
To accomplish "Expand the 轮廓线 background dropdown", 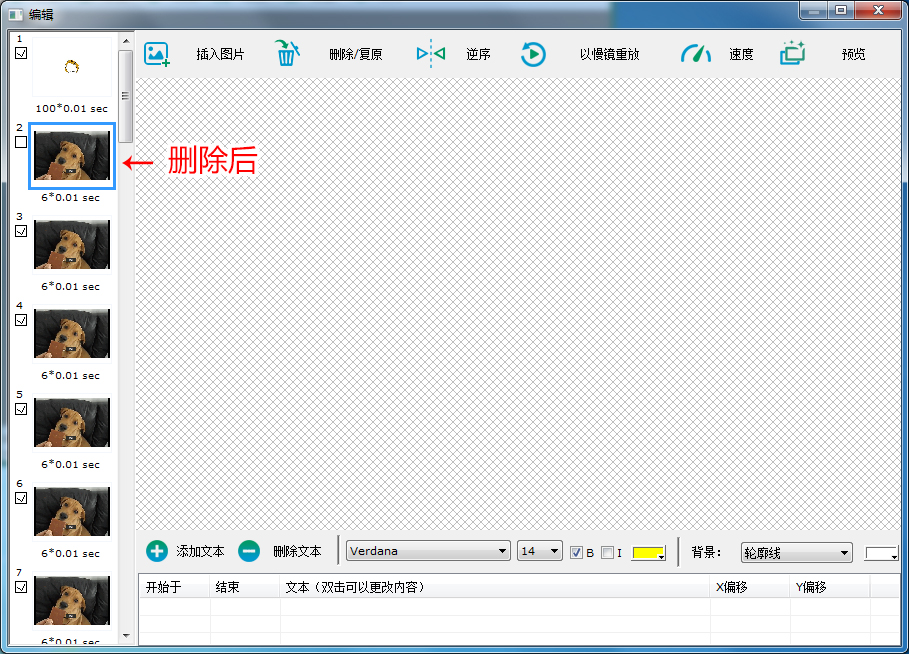I will point(796,552).
